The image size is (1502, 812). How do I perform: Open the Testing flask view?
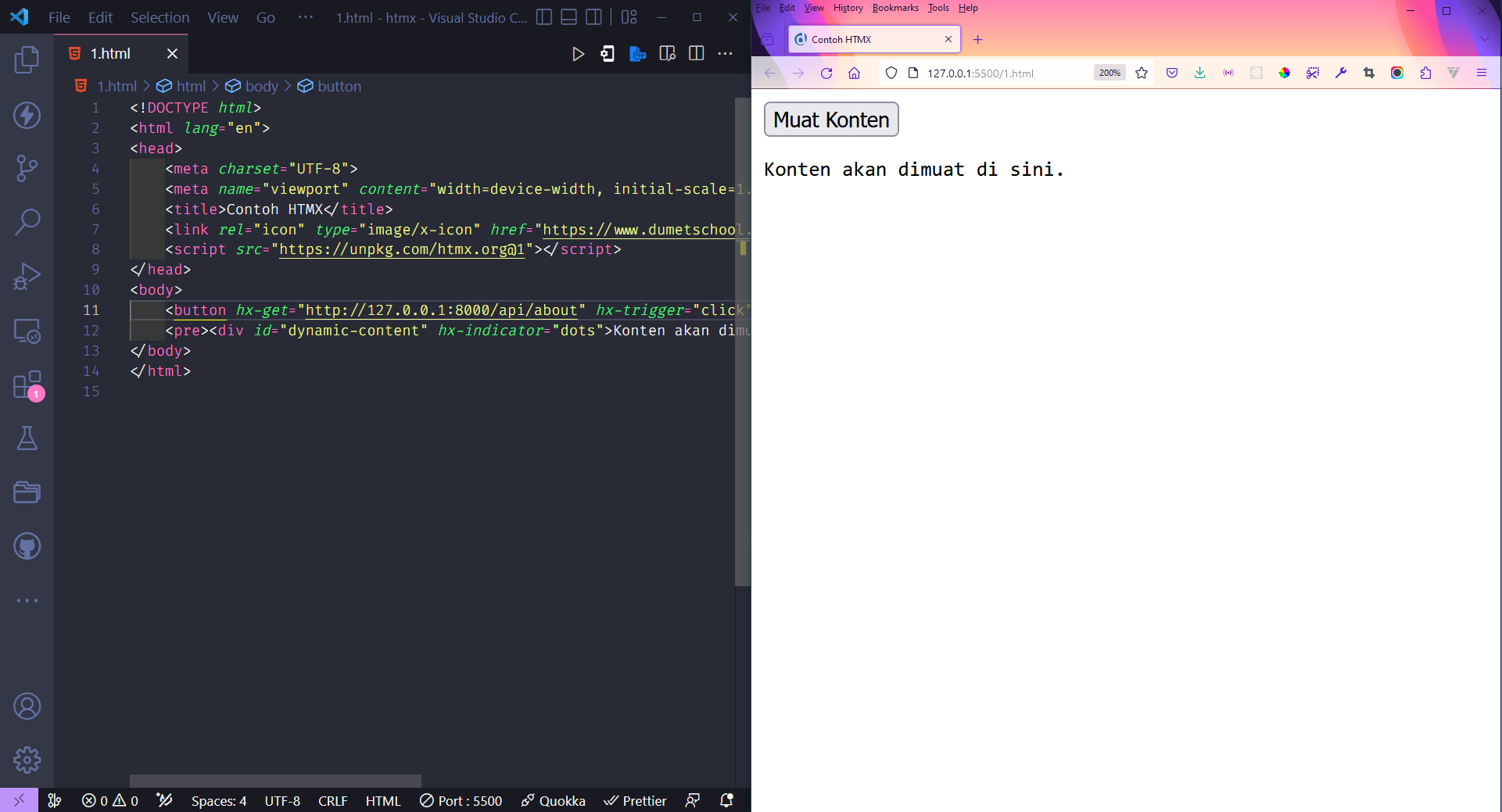(x=27, y=438)
